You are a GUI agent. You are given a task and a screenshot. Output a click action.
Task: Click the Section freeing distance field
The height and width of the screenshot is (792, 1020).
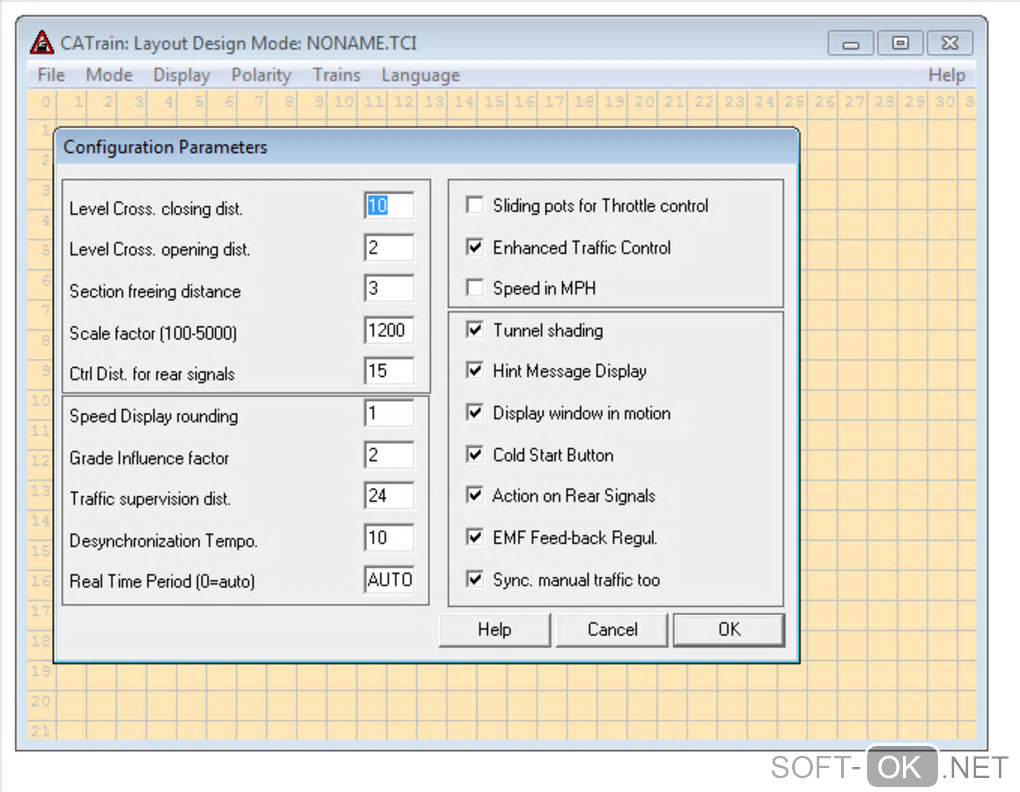tap(389, 289)
